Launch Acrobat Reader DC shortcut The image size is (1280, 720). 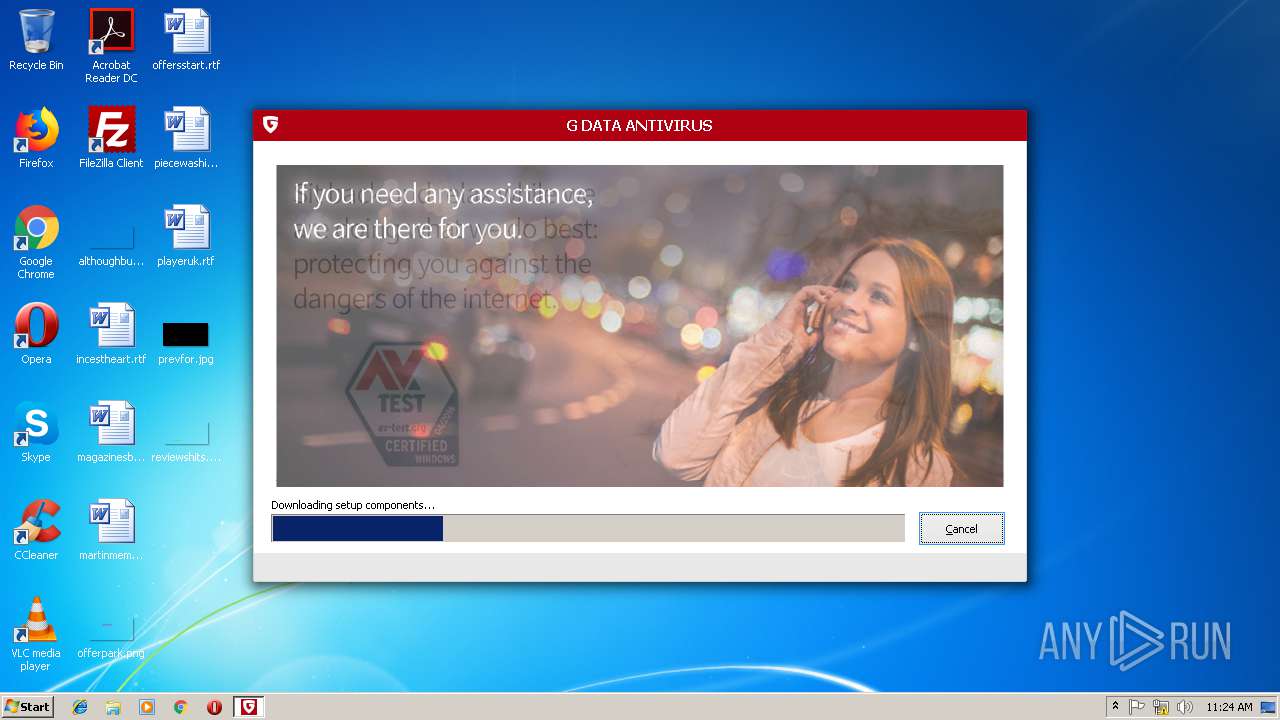(x=111, y=46)
